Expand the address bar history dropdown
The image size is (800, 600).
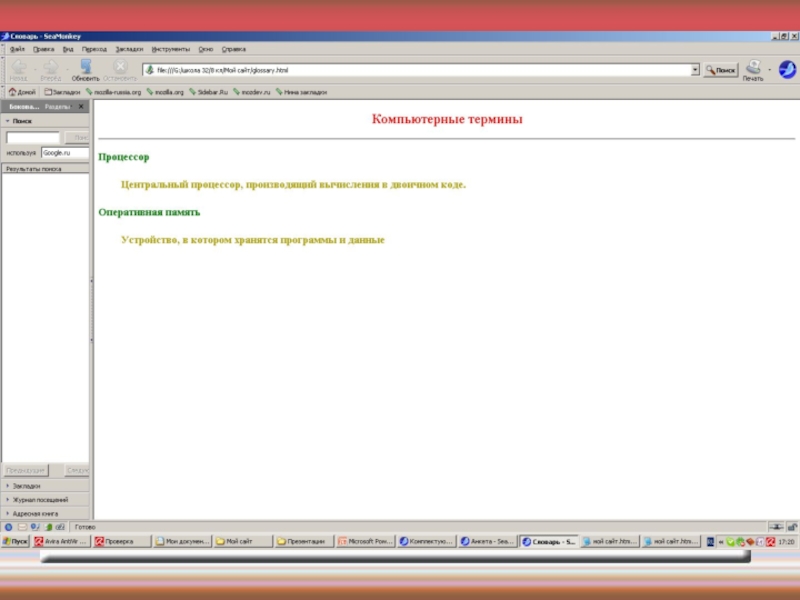[695, 70]
